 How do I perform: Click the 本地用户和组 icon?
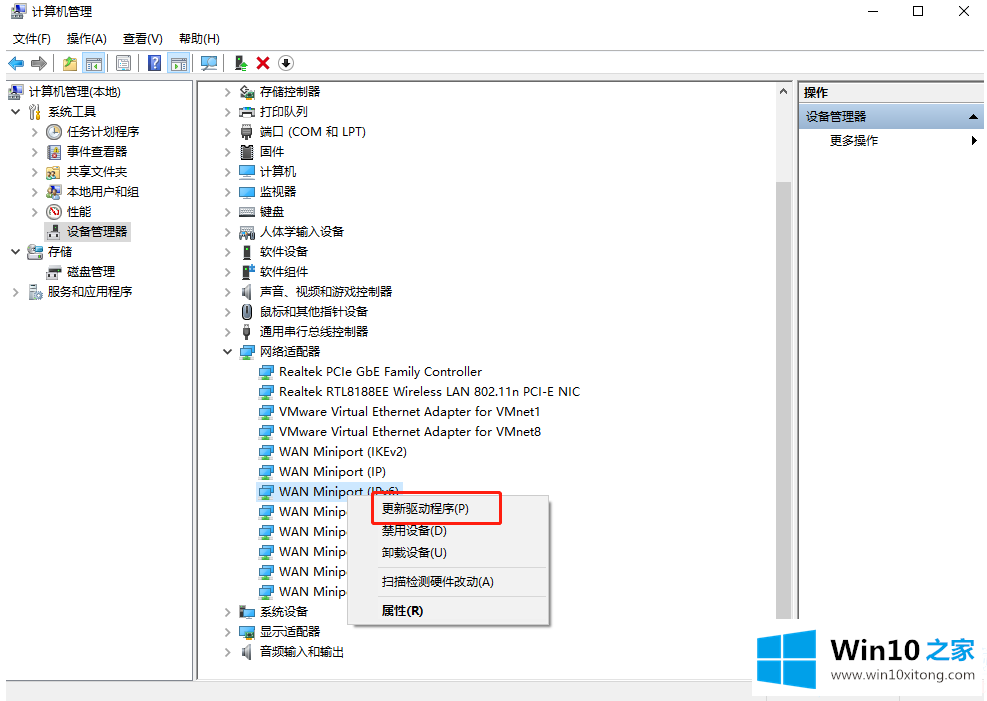54,192
